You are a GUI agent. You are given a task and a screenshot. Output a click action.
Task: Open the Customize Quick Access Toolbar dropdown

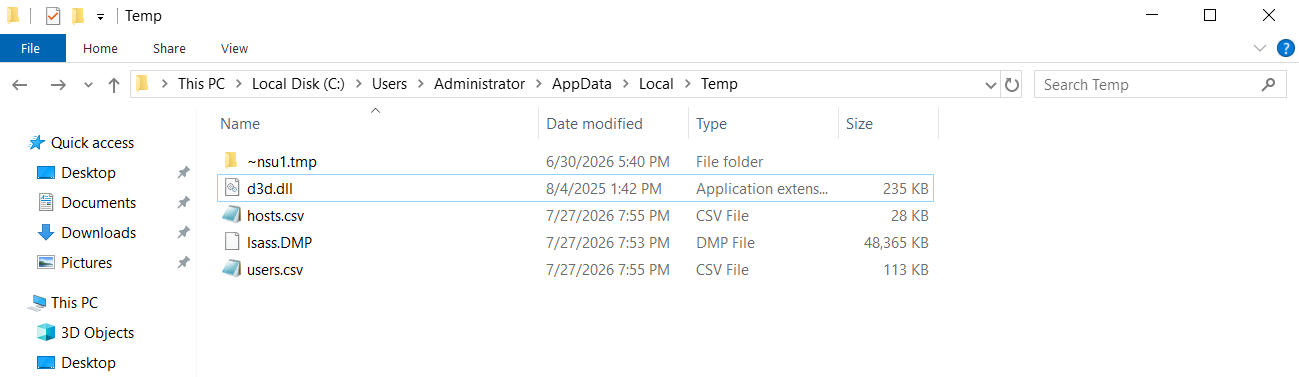click(x=100, y=17)
